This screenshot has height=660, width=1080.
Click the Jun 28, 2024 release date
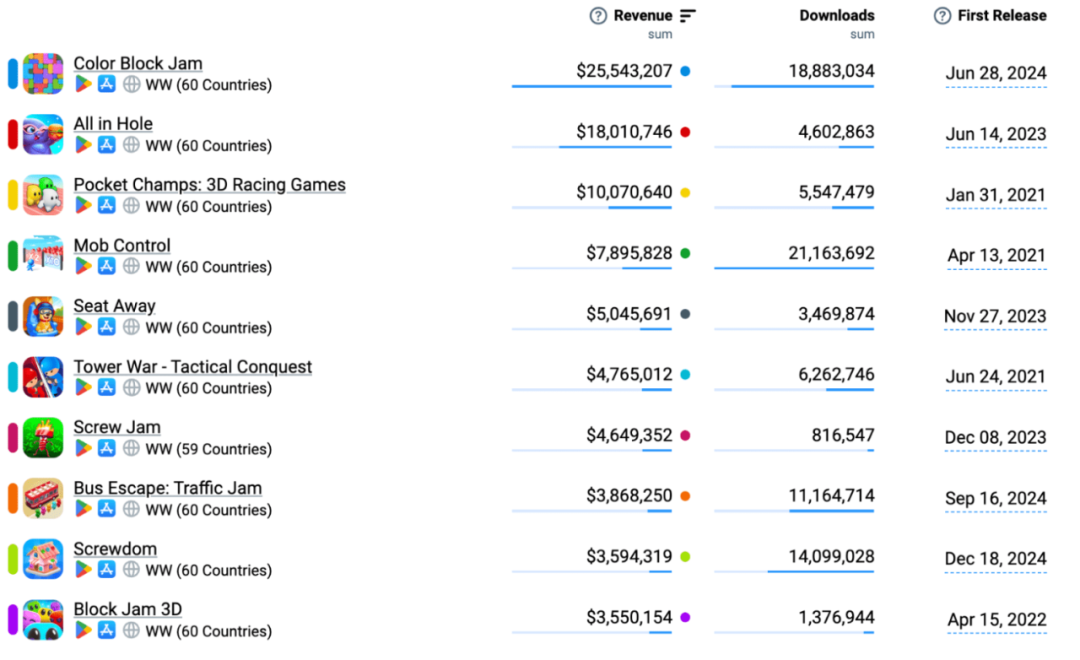click(996, 73)
